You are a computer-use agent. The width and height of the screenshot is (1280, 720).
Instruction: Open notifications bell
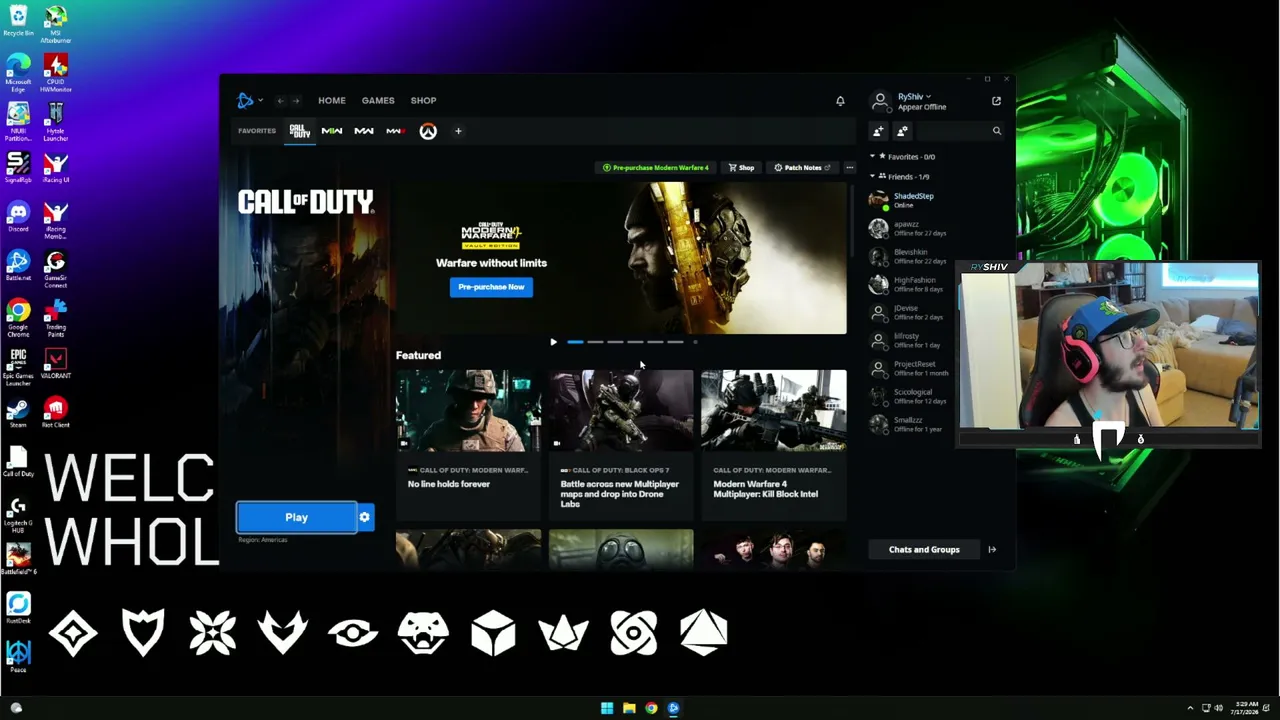point(840,101)
